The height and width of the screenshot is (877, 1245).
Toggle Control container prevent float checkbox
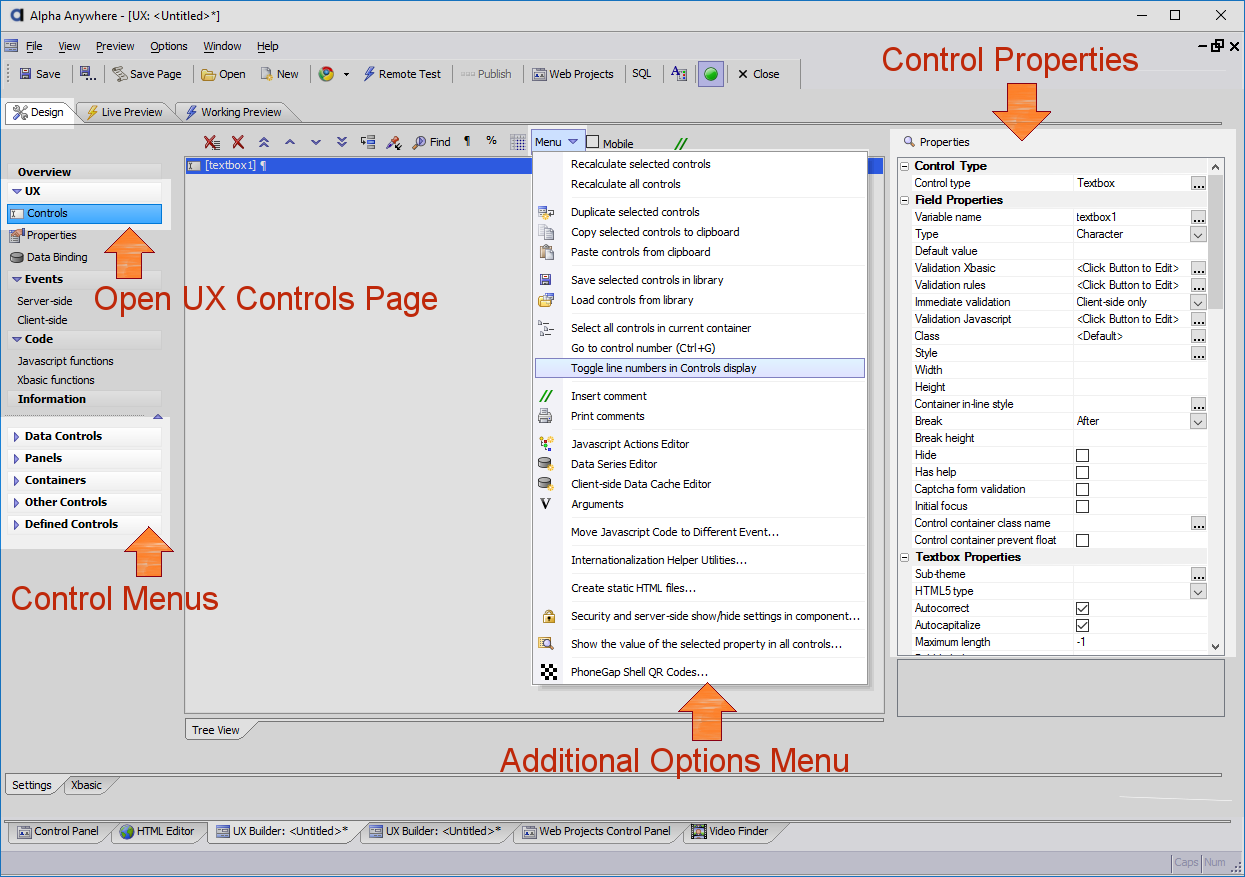point(1082,540)
